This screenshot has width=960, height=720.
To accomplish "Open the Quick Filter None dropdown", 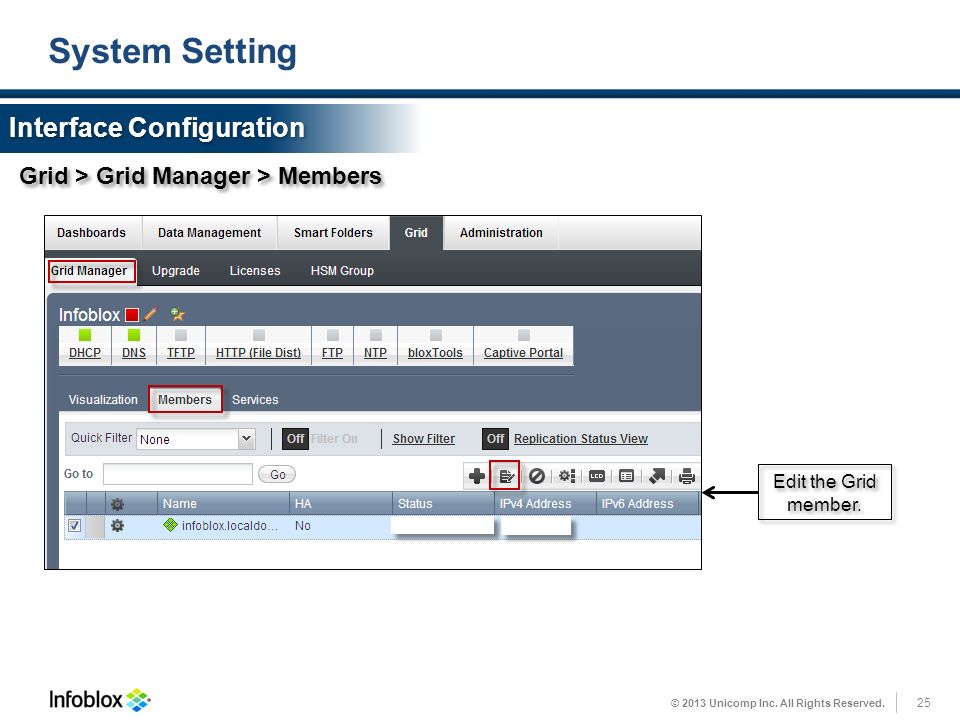I will (195, 439).
